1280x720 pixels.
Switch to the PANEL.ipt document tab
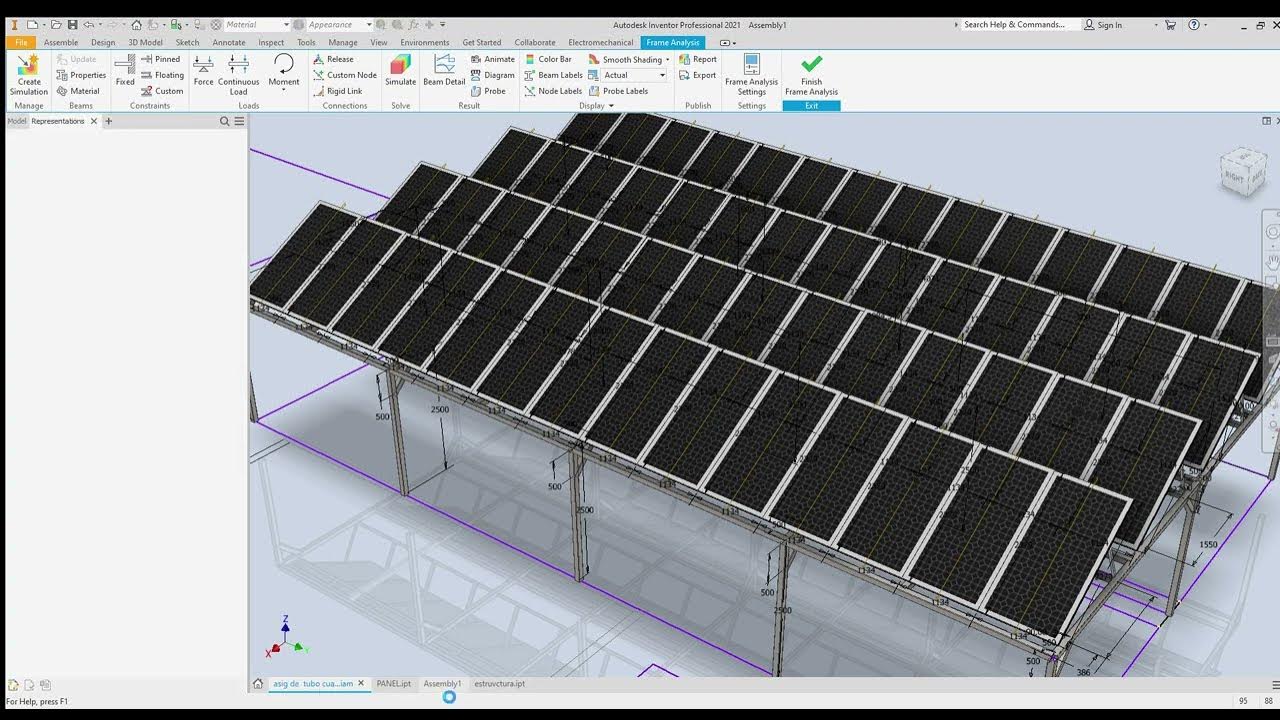394,683
